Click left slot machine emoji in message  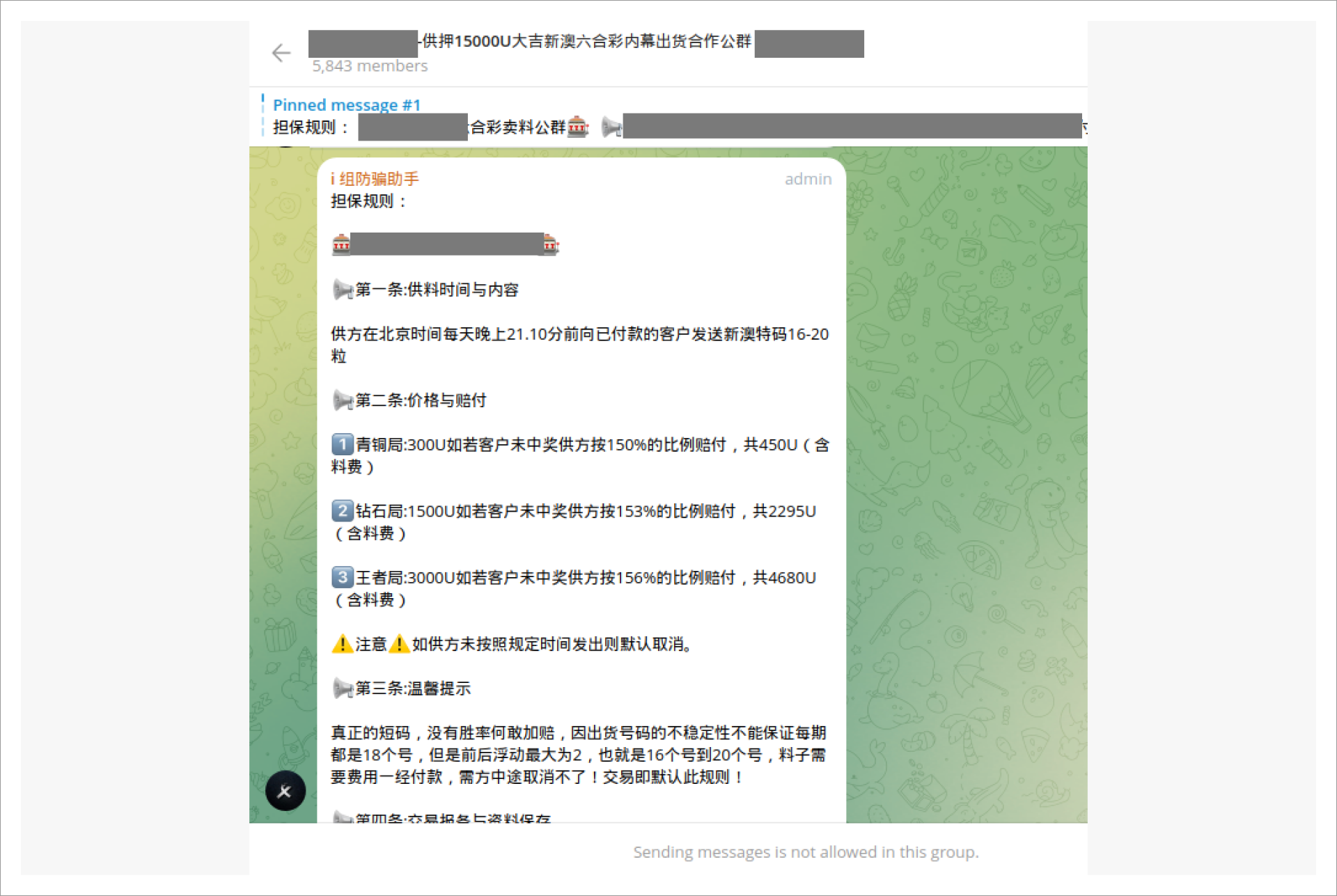pos(341,245)
